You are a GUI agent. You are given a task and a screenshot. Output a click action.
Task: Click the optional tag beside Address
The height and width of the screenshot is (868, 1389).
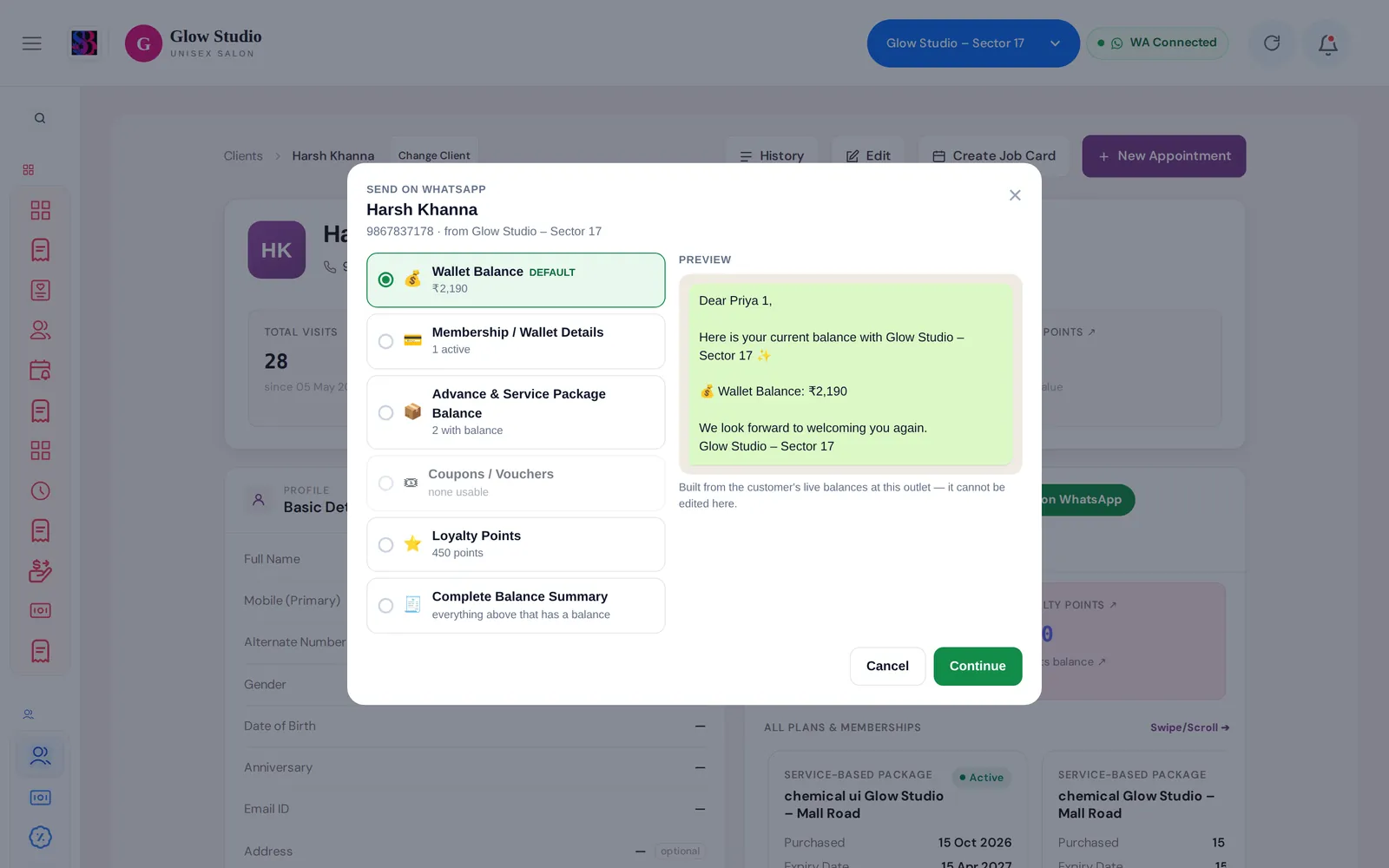point(680,852)
